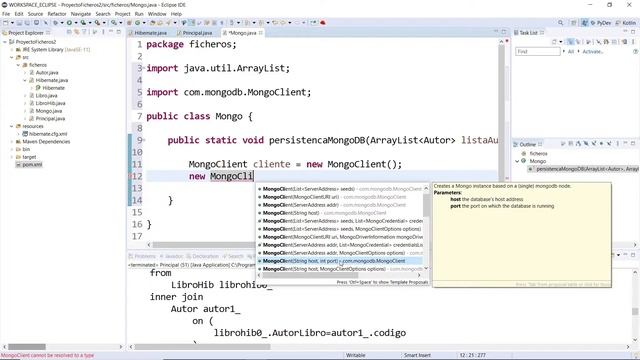Screen dimensions: 640x360
Task: Click the green Run button in toolbar
Action: (69, 23)
